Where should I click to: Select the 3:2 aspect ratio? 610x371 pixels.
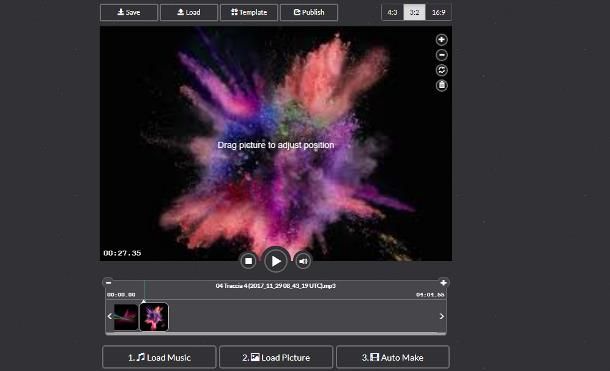tap(414, 12)
